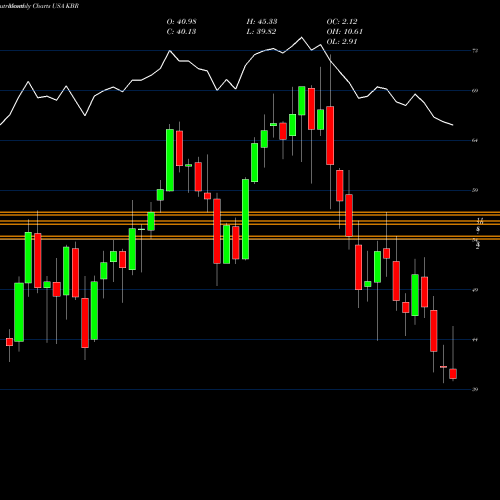Click the 64 price axis label
Viewport: 500px width, 500px height.
475,141
